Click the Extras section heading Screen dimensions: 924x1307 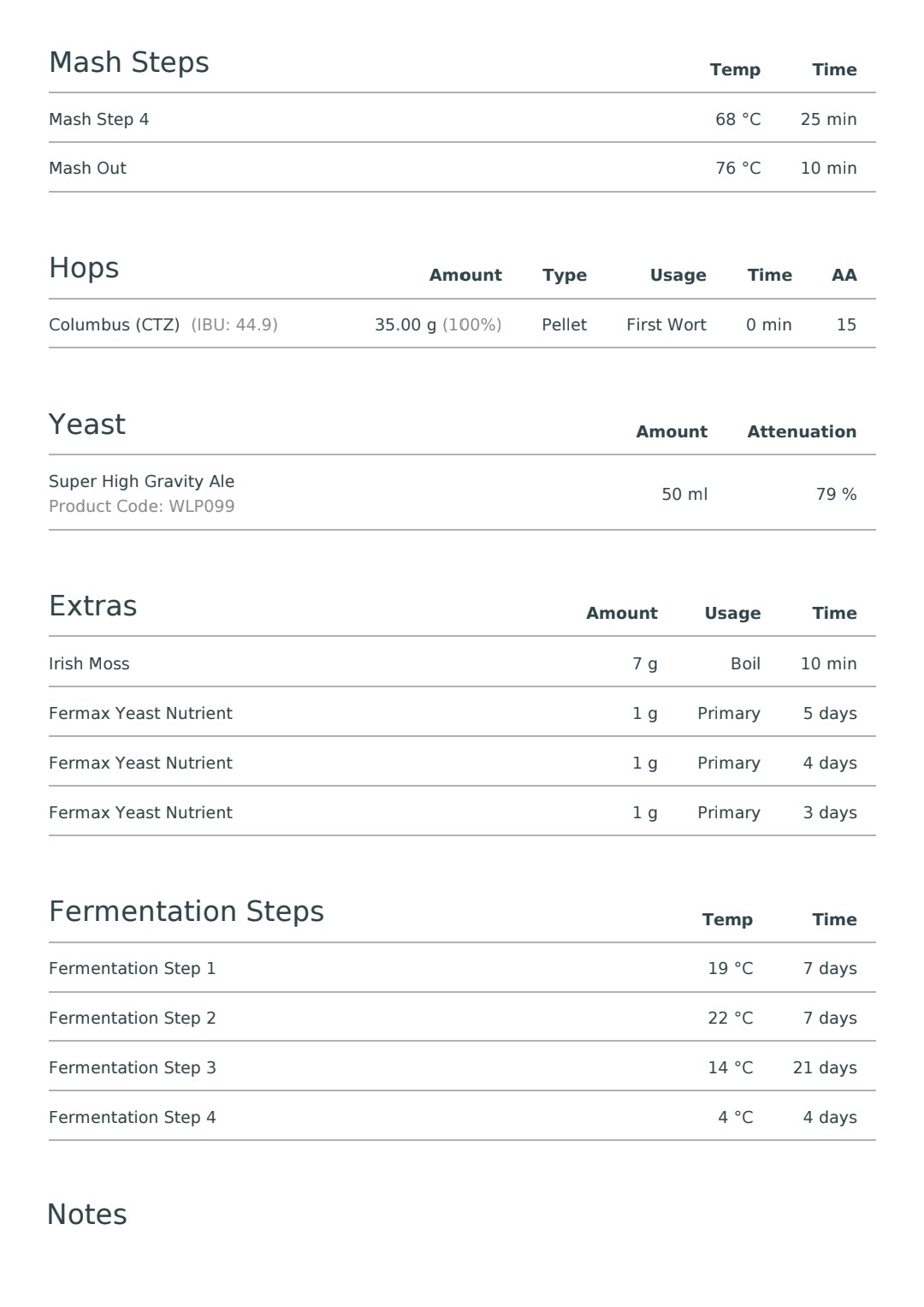(x=92, y=606)
